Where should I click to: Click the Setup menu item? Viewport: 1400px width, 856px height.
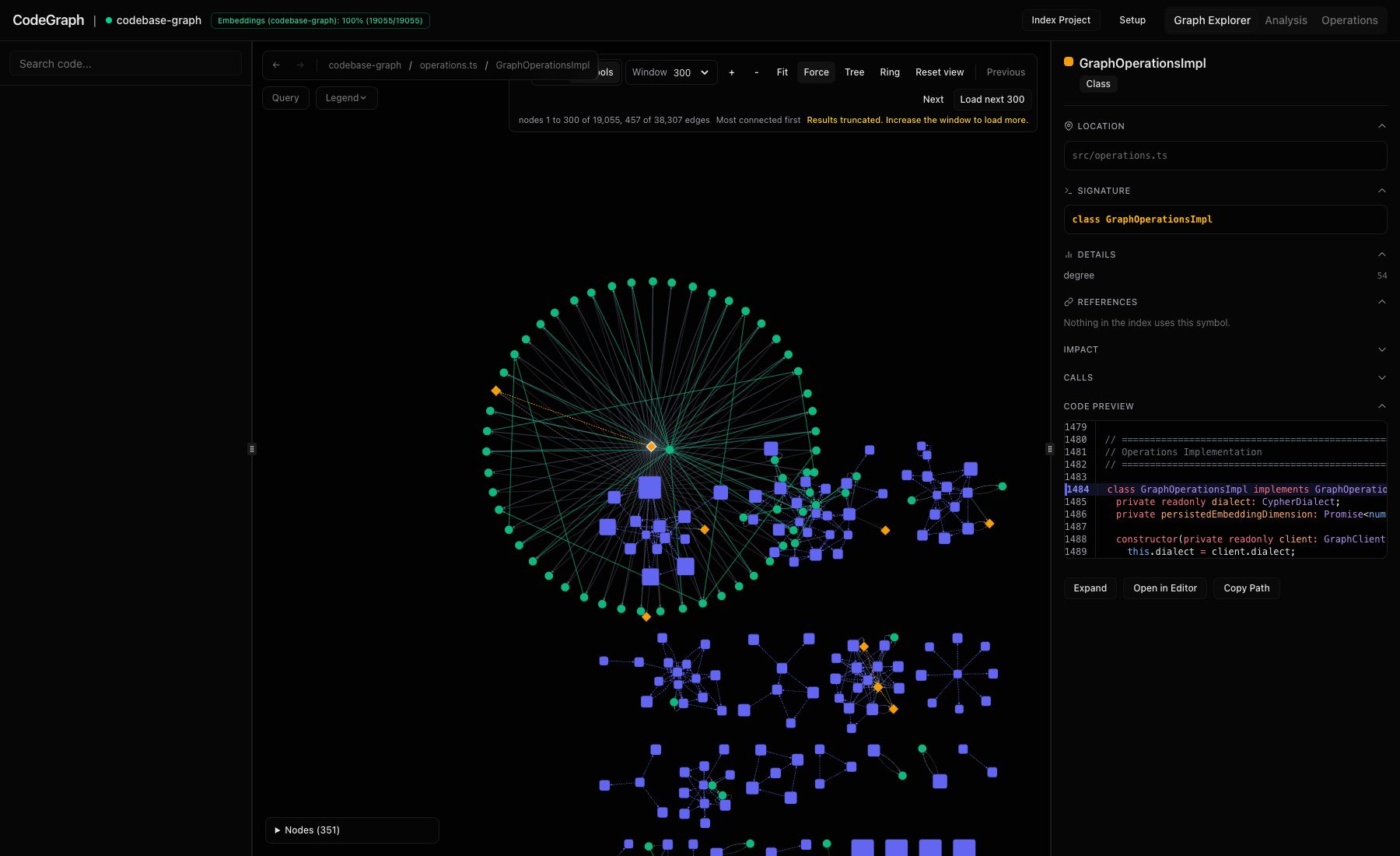(1132, 20)
